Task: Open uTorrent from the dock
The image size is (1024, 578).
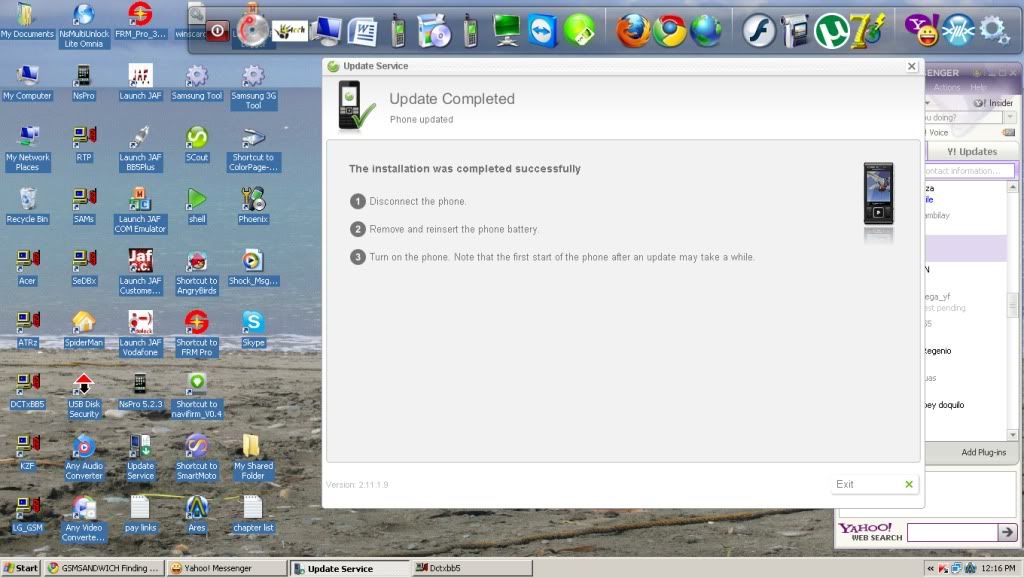Action: (830, 31)
